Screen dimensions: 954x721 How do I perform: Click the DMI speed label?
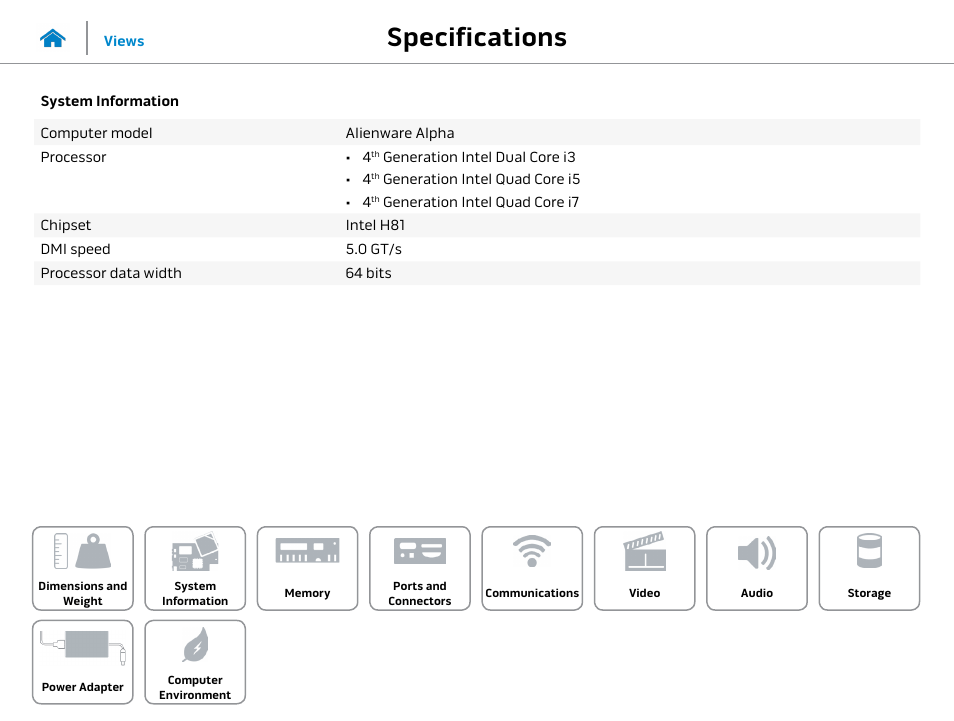pyautogui.click(x=75, y=249)
